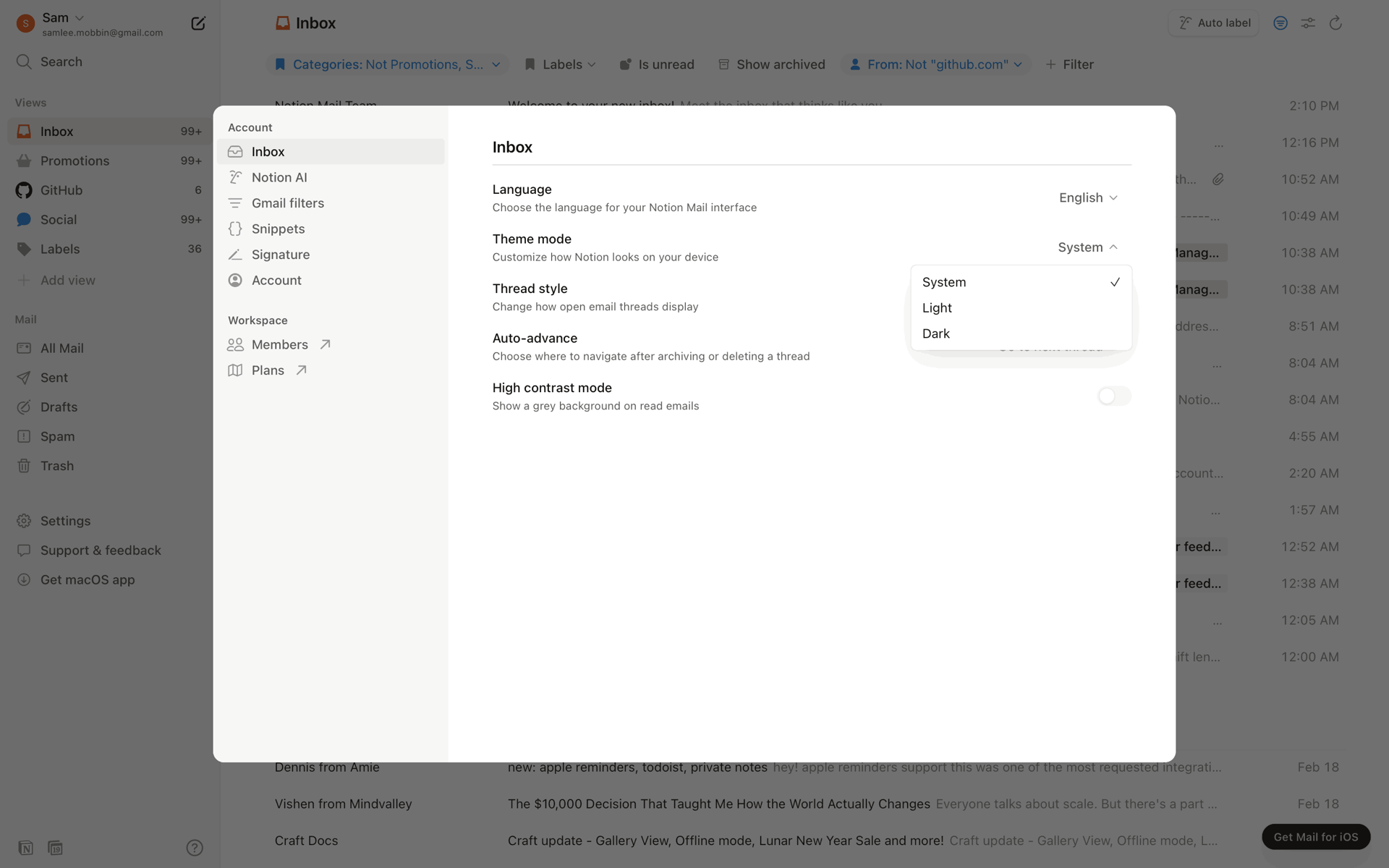Click the Trash bin icon
This screenshot has width=1389, height=868.
(x=24, y=466)
